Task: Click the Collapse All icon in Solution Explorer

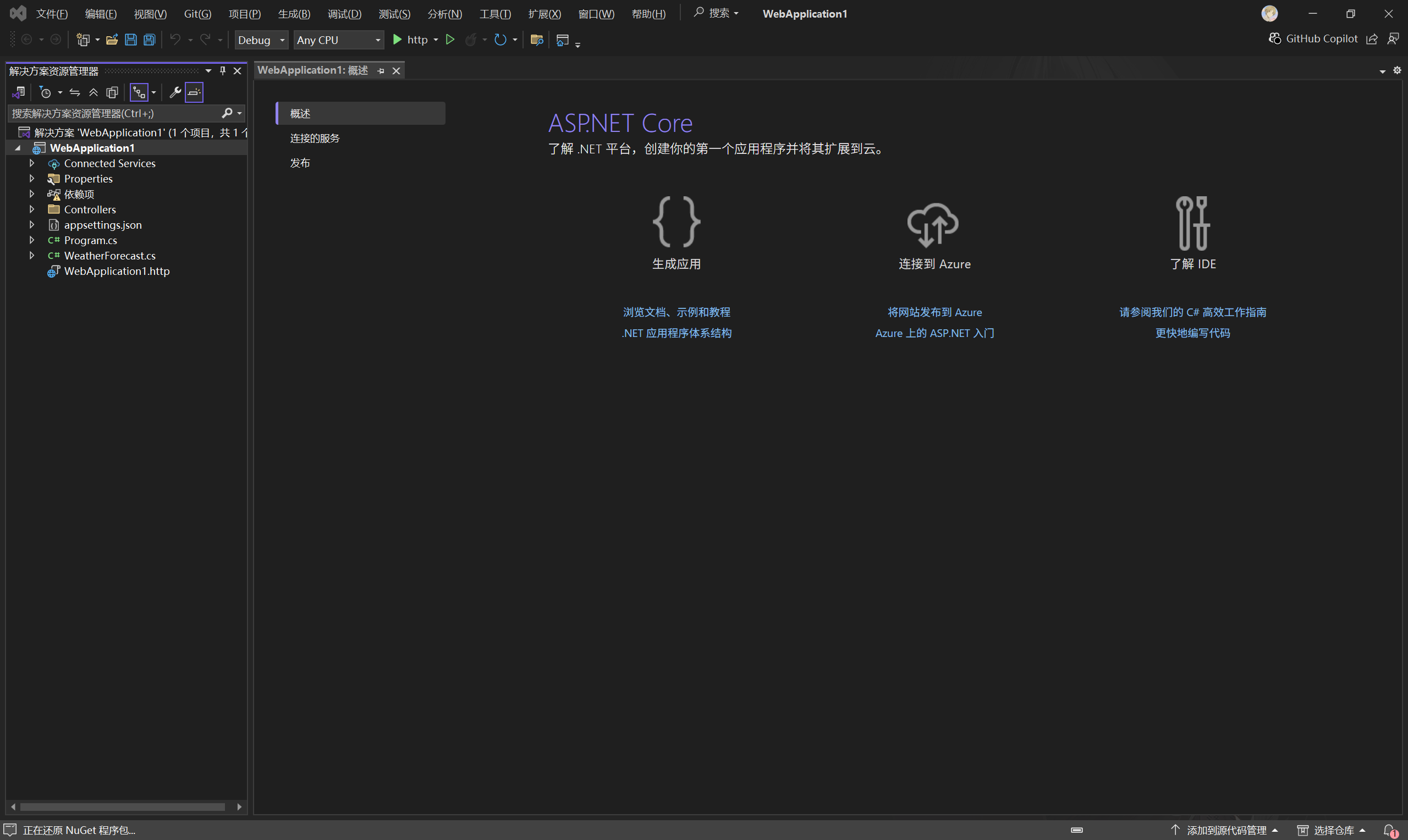Action: [x=94, y=92]
